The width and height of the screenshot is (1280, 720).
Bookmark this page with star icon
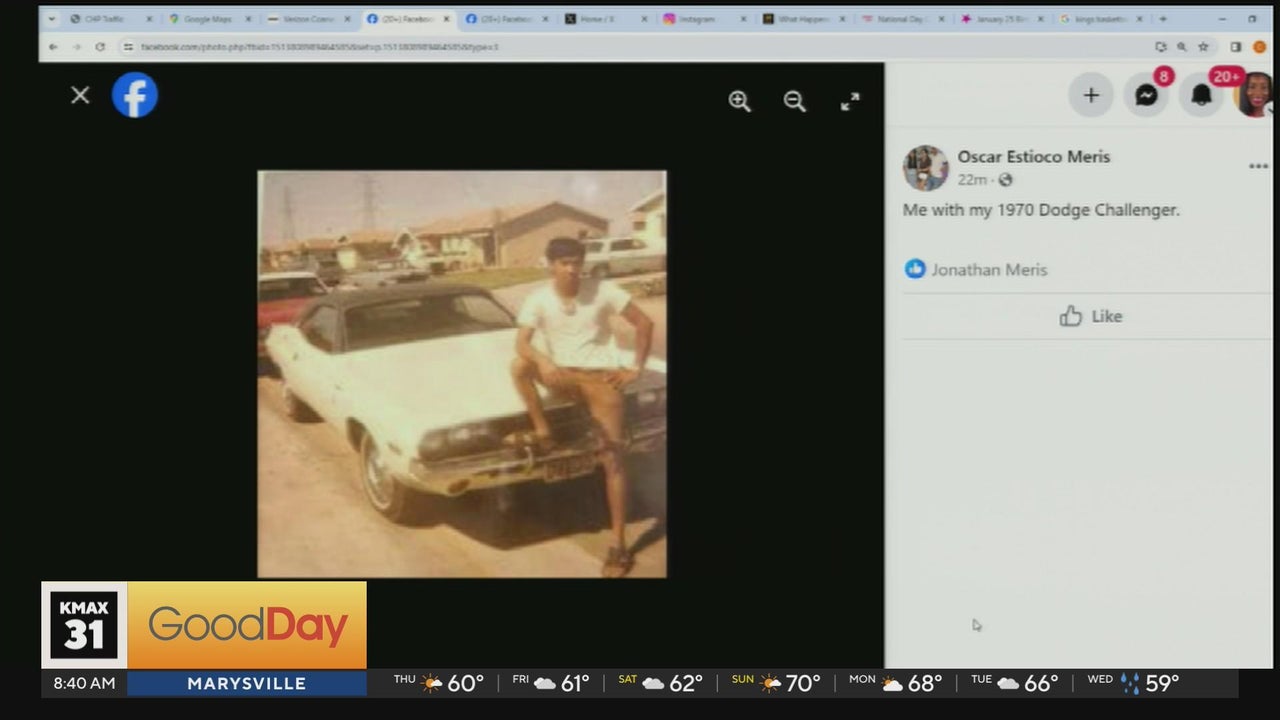coord(1204,46)
